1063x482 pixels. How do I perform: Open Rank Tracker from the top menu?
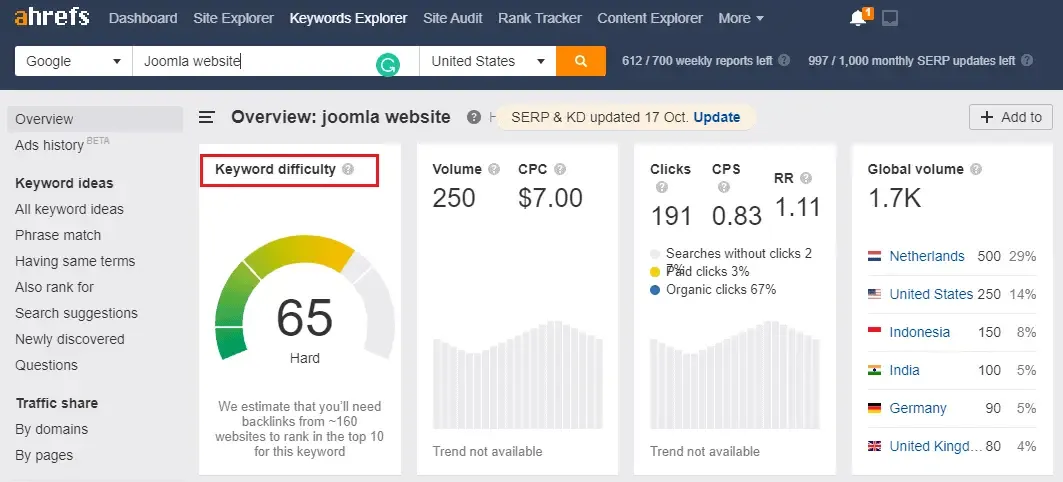click(540, 18)
